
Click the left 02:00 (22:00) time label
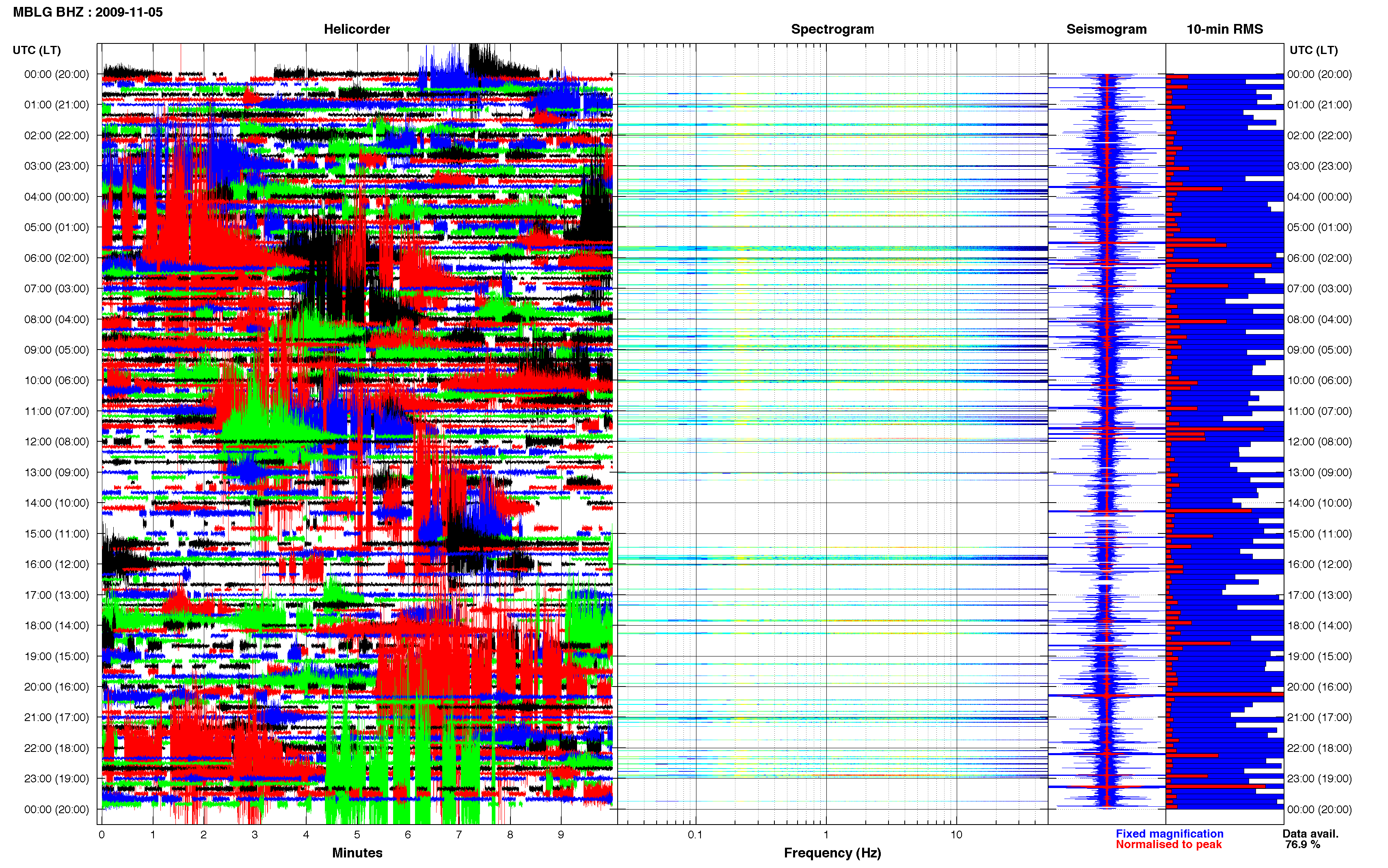tap(56, 136)
